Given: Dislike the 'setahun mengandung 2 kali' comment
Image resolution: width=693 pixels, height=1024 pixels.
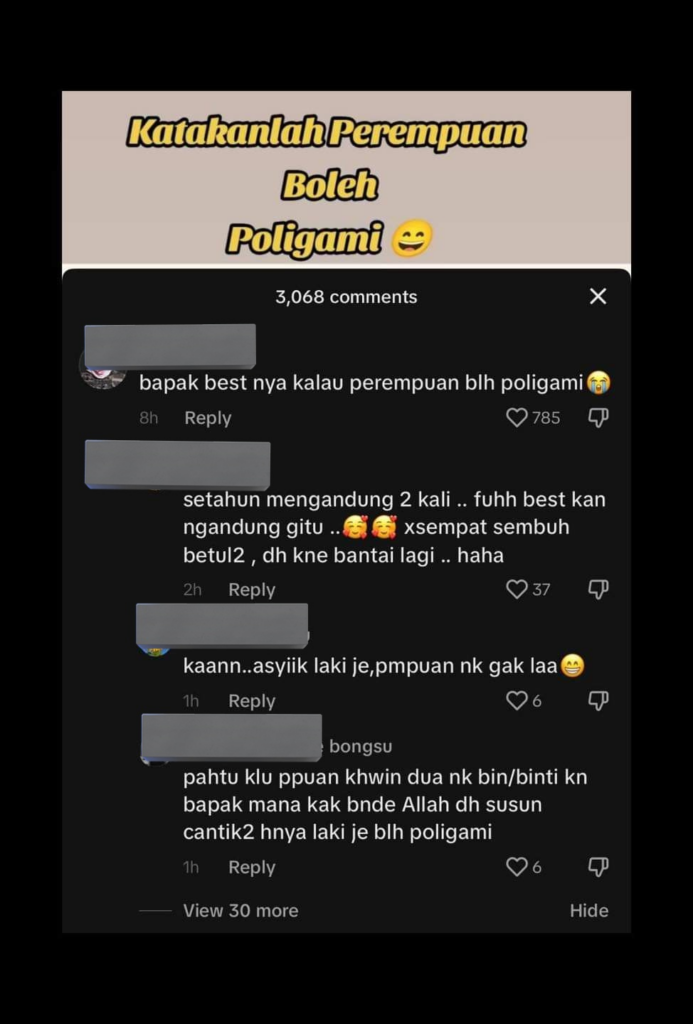Looking at the screenshot, I should [x=598, y=590].
